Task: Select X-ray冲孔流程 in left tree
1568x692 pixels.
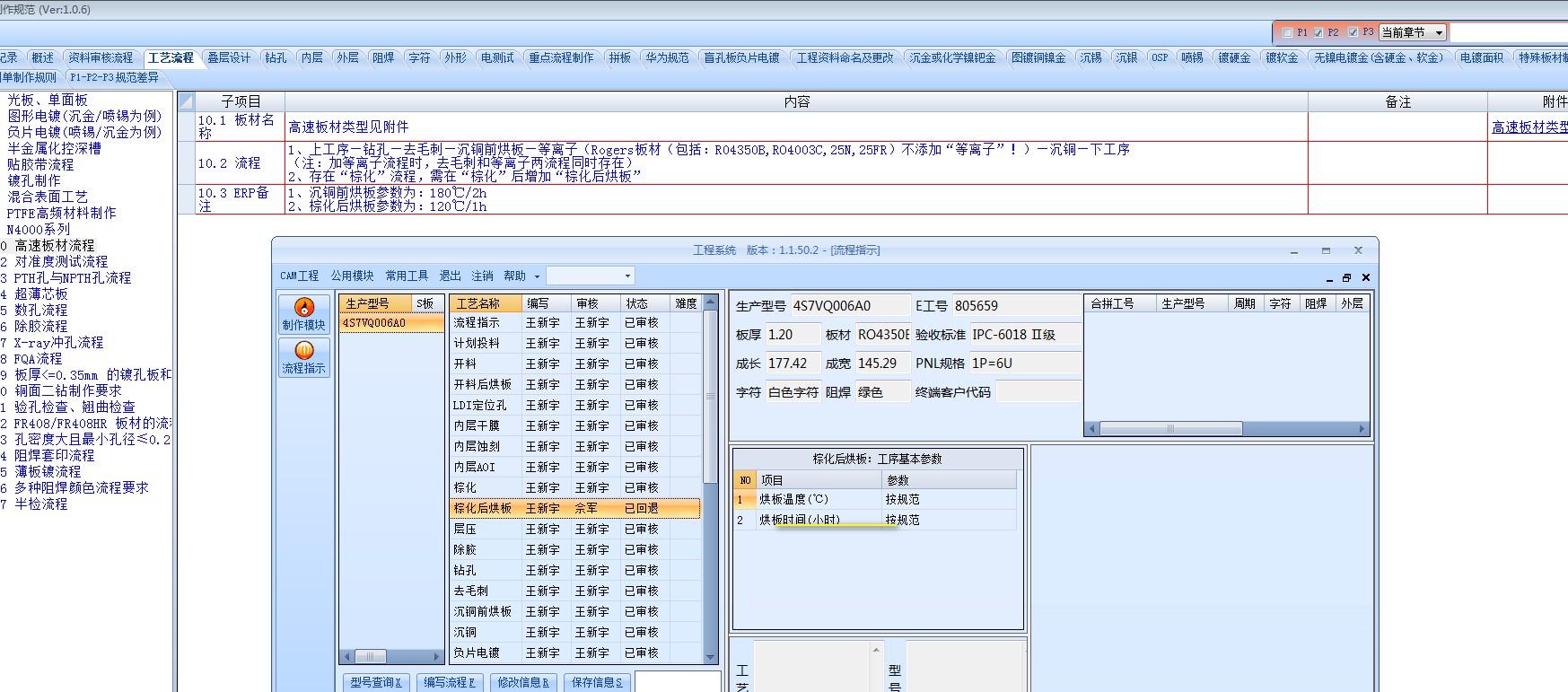Action: 58,342
